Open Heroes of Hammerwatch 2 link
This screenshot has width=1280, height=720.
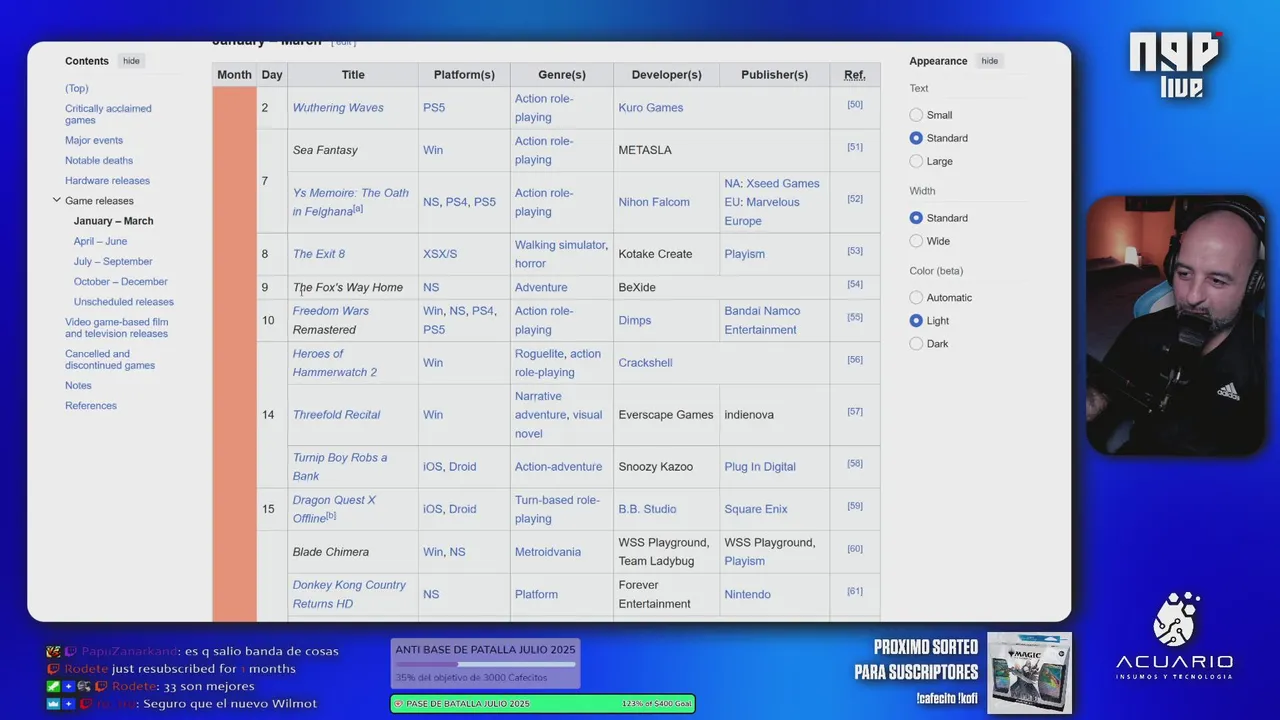[x=335, y=363]
